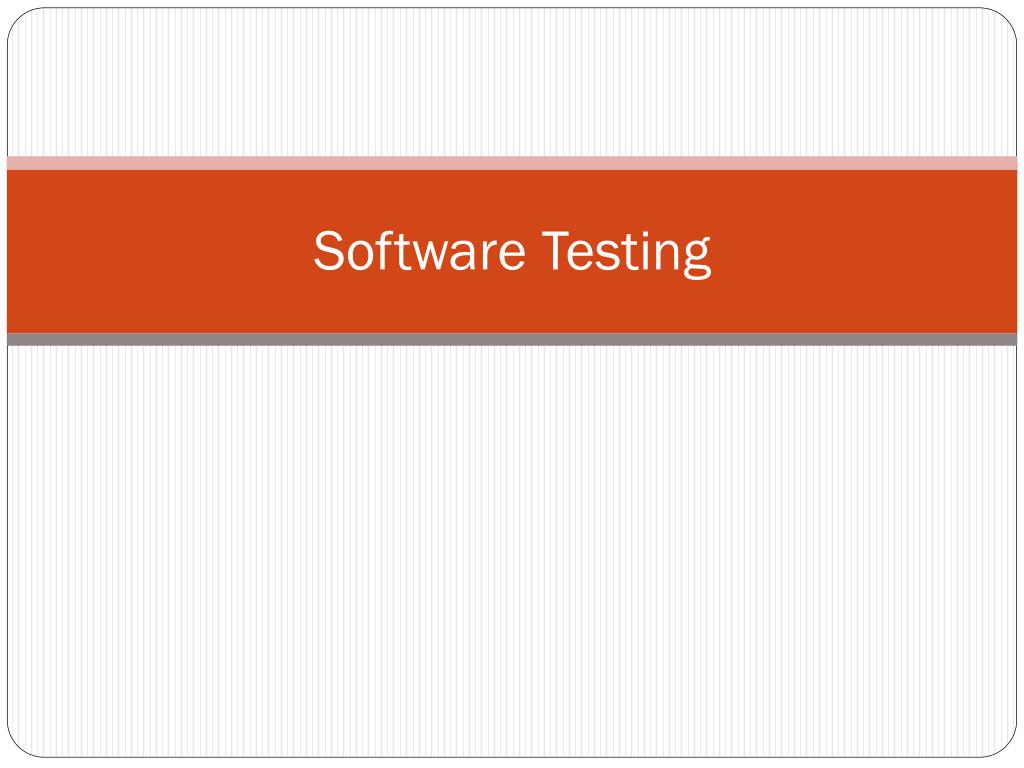Click the "Software Testing" title text
Viewport: 1024px width, 768px height.
coord(512,252)
